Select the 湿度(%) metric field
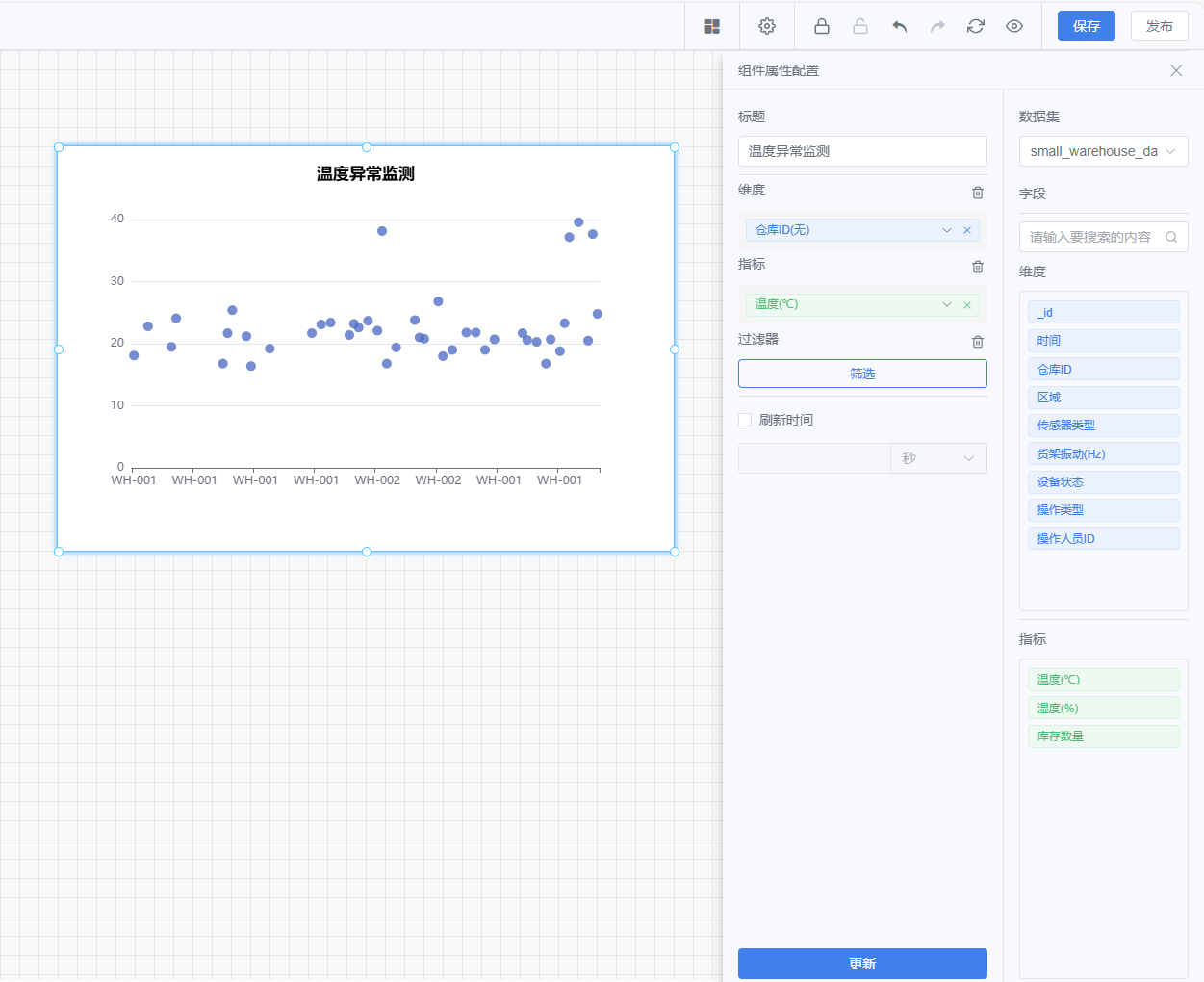This screenshot has height=982, width=1204. (1103, 709)
